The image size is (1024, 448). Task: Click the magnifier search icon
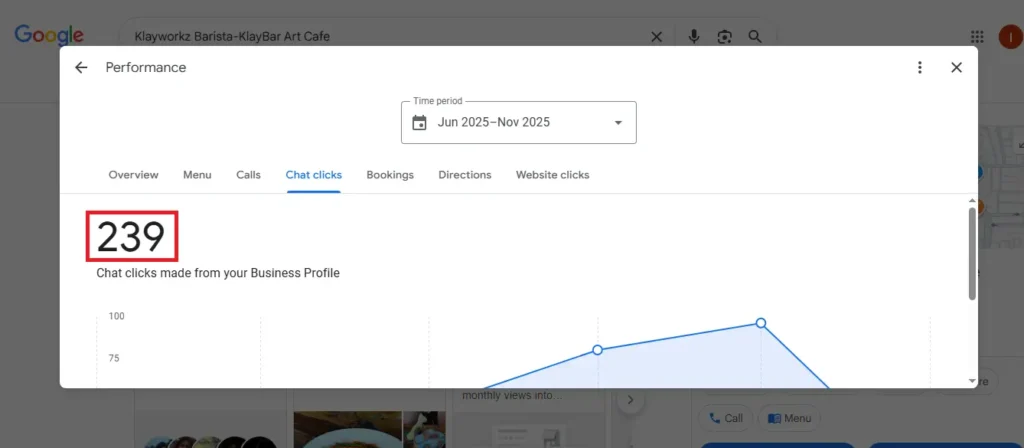[755, 37]
